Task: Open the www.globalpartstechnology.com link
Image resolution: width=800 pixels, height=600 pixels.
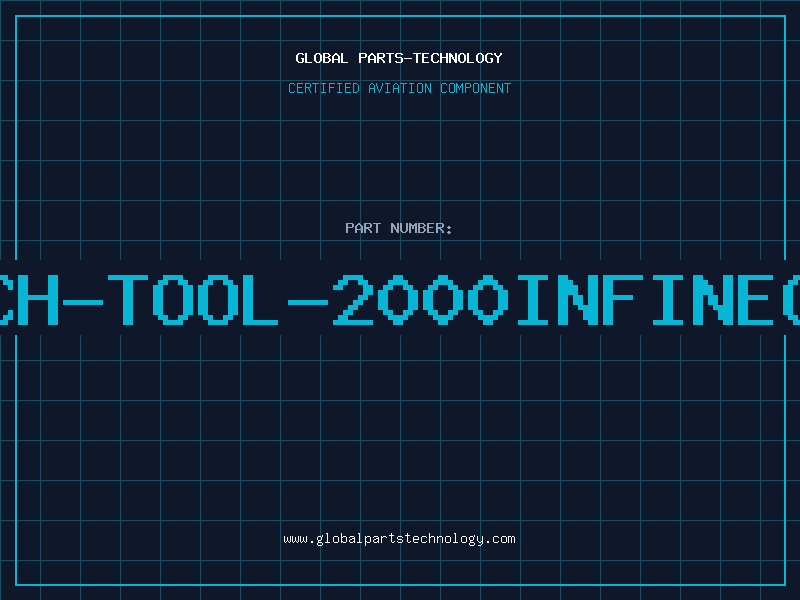Action: [x=399, y=539]
